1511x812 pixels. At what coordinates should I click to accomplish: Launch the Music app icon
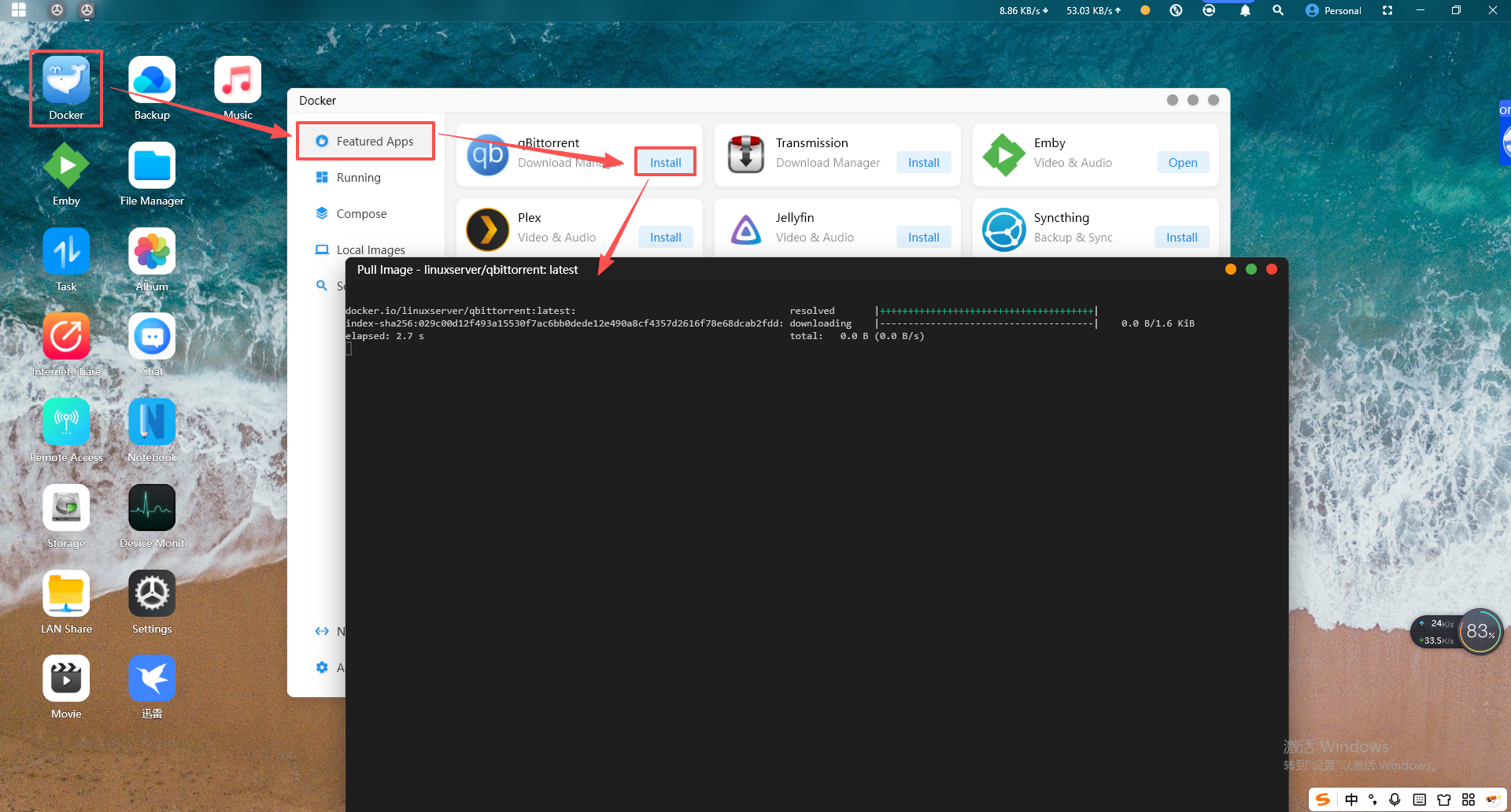238,79
